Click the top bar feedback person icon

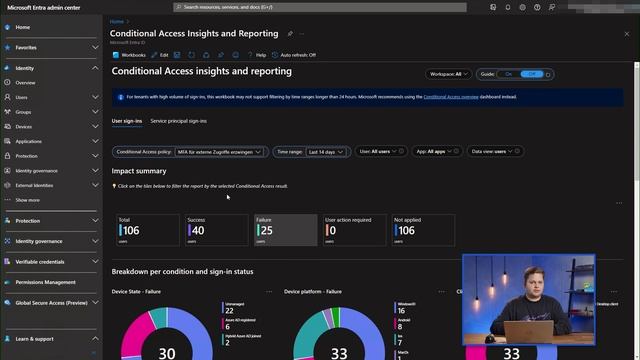click(552, 7)
